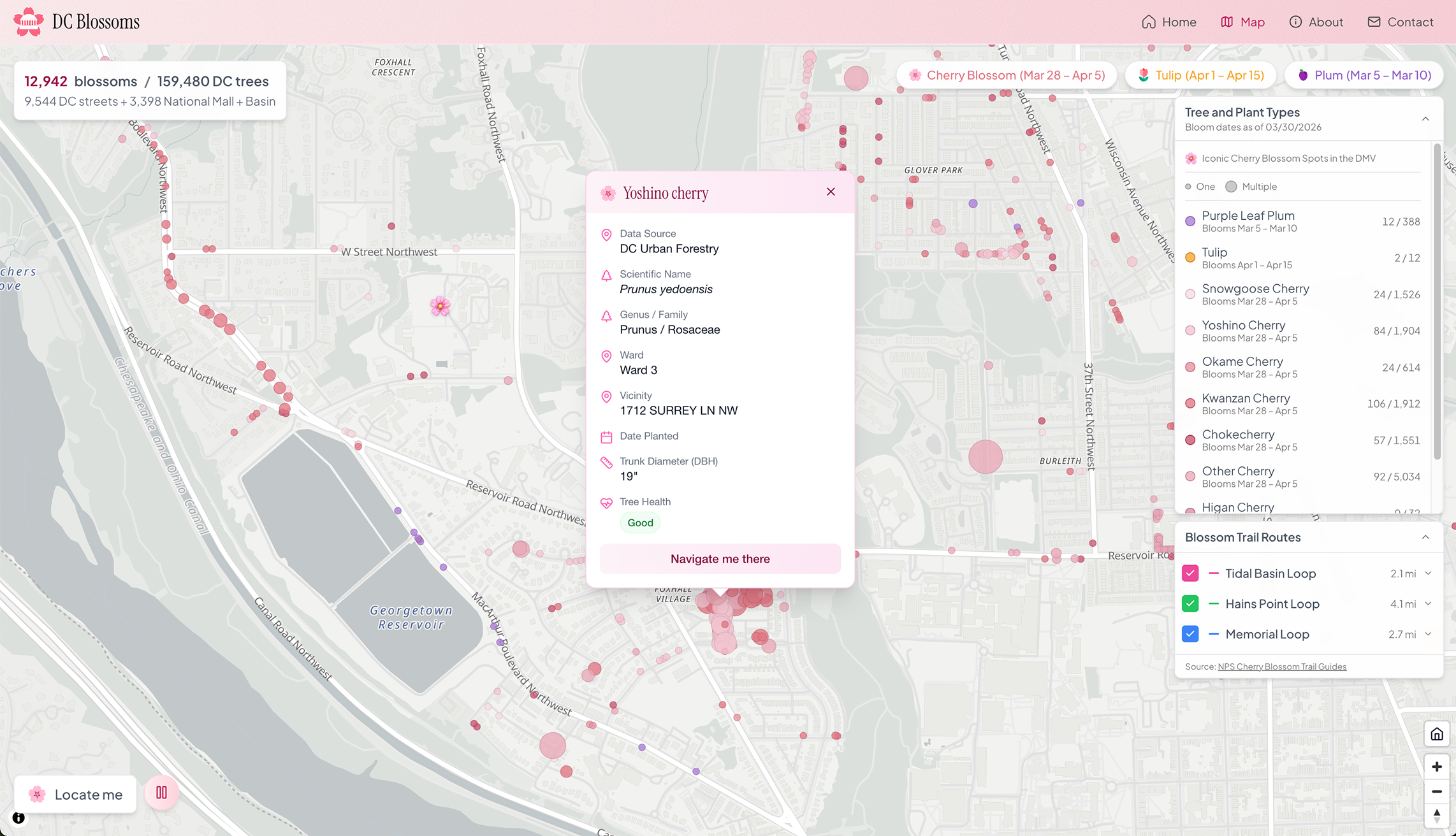Close the Yoshino cherry popup
This screenshot has width=1456, height=836.
831,192
